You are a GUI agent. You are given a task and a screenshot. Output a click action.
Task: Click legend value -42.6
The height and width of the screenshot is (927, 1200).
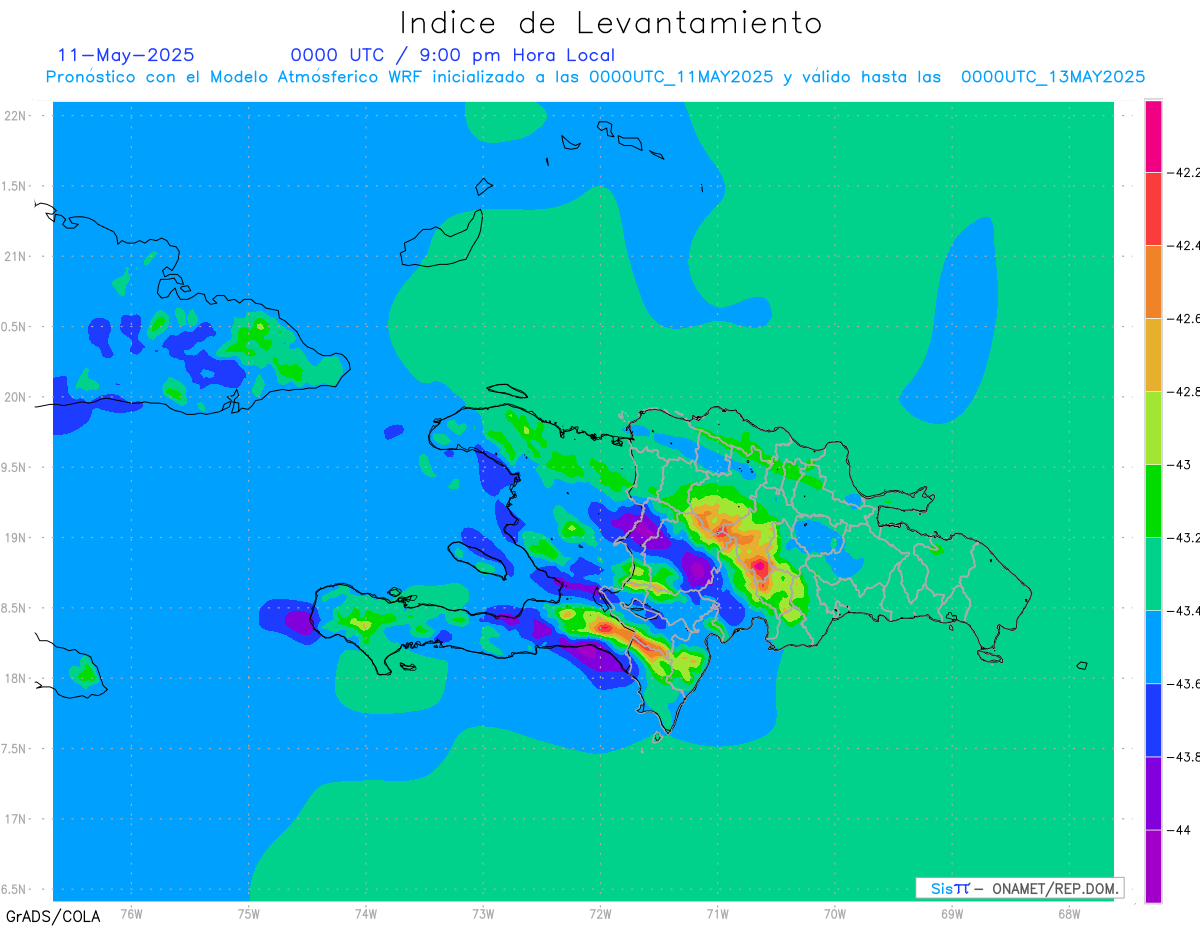point(1184,319)
